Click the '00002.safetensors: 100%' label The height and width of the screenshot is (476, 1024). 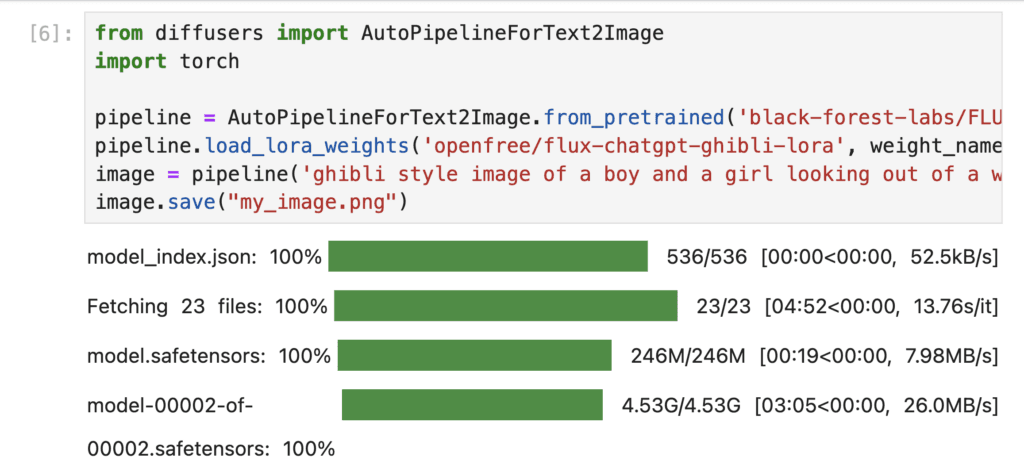coord(211,449)
